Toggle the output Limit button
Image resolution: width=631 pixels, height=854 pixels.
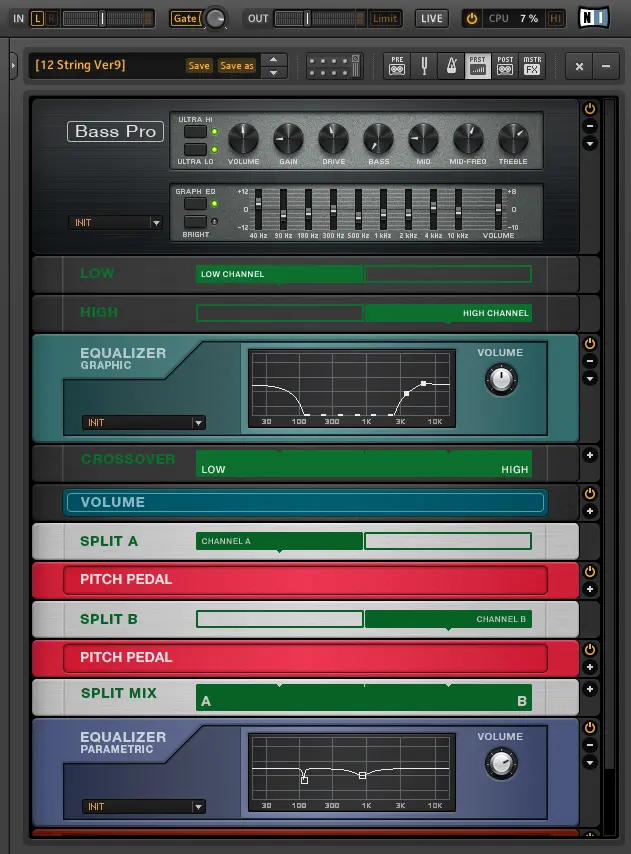click(385, 19)
